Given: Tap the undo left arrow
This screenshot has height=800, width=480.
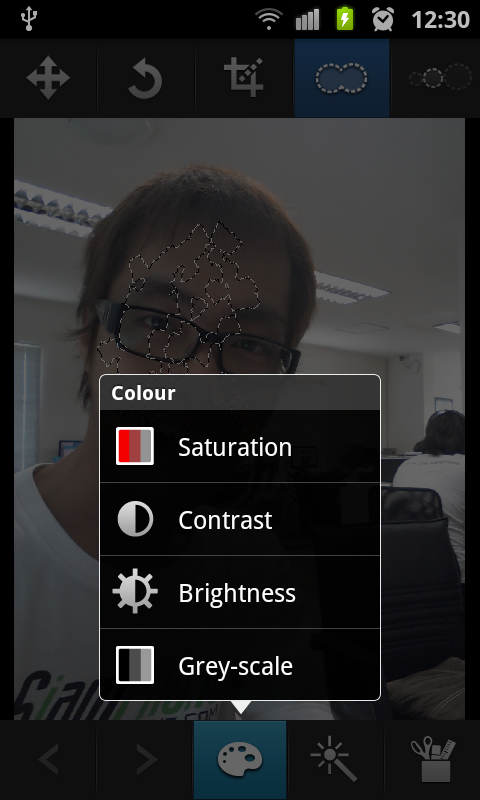Looking at the screenshot, I should tap(48, 759).
